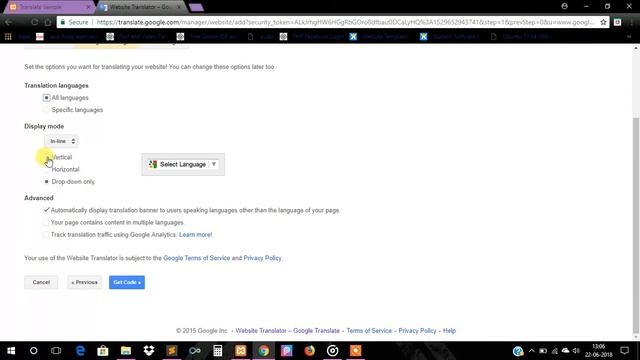Enable Google Analytics traffic tracking checkbox
The height and width of the screenshot is (360, 640).
[46, 235]
